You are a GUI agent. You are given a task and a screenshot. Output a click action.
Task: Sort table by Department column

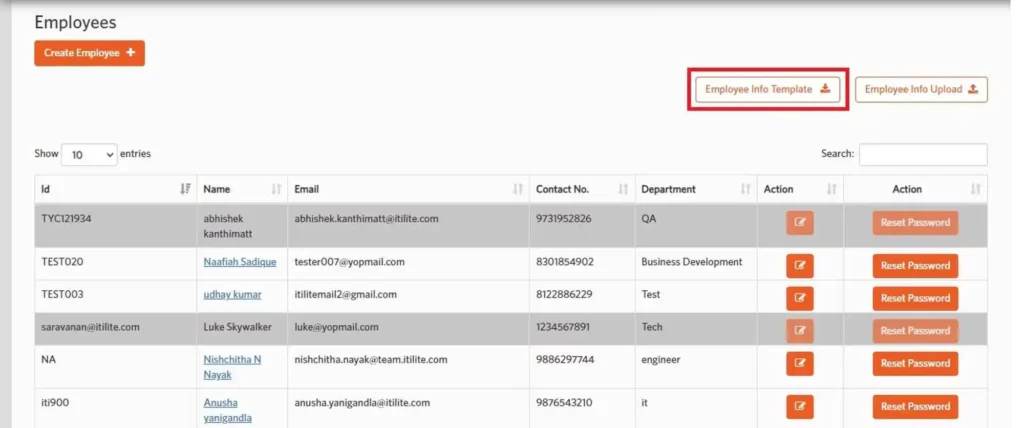pos(696,189)
